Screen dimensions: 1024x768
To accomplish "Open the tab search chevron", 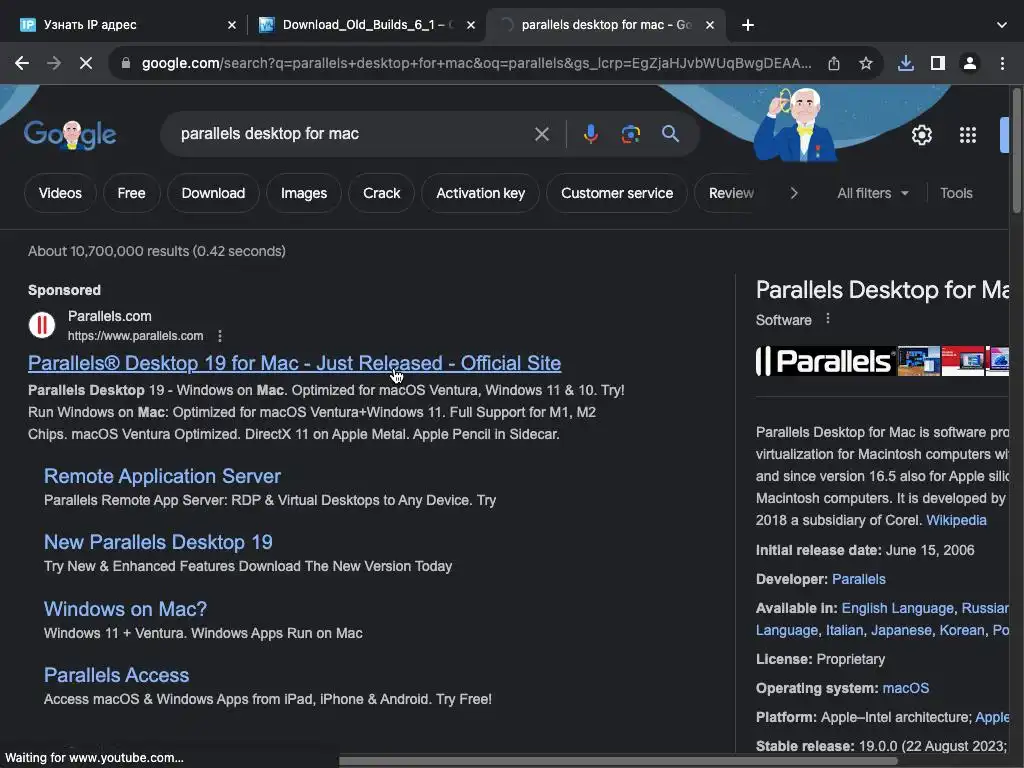I will click(x=1002, y=25).
